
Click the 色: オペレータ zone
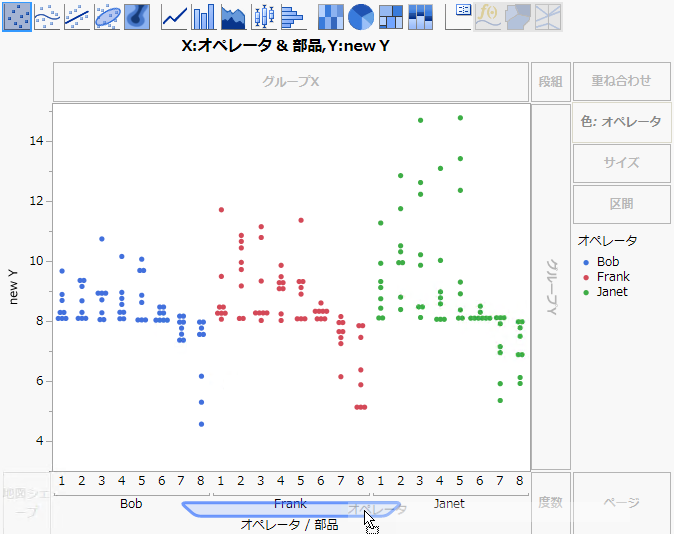(x=622, y=122)
